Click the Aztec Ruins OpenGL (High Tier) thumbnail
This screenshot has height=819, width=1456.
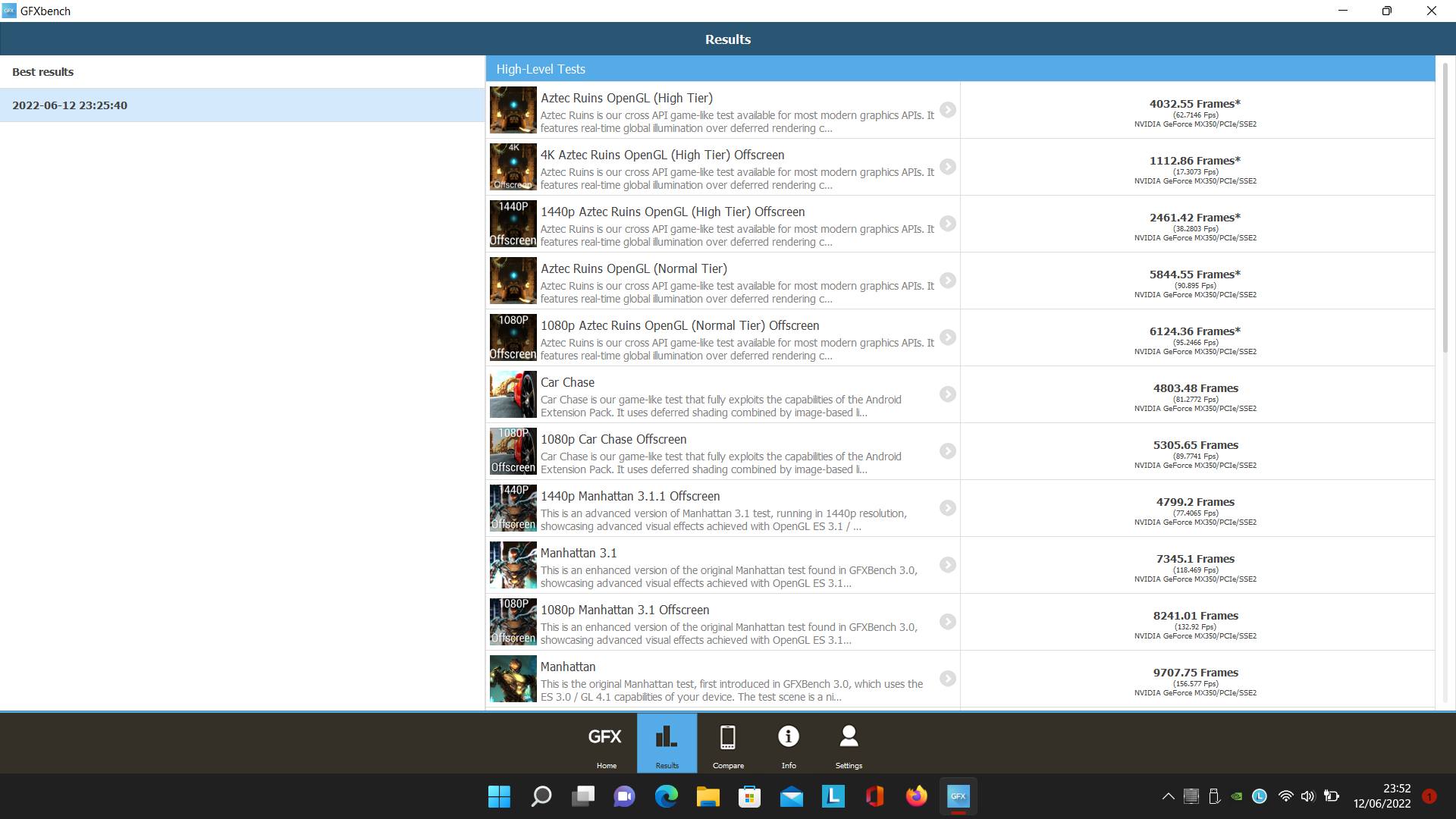tap(513, 110)
